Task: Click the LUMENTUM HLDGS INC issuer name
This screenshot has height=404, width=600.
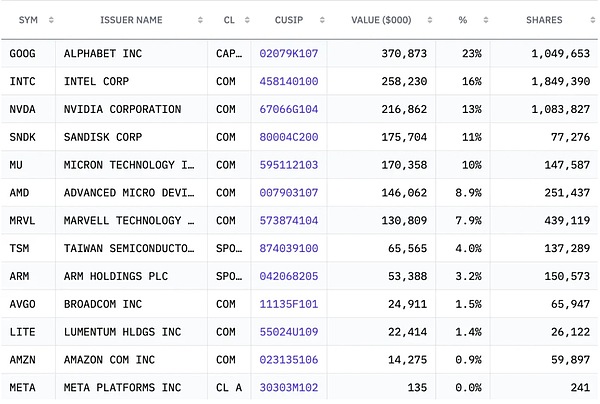Action: 122,332
